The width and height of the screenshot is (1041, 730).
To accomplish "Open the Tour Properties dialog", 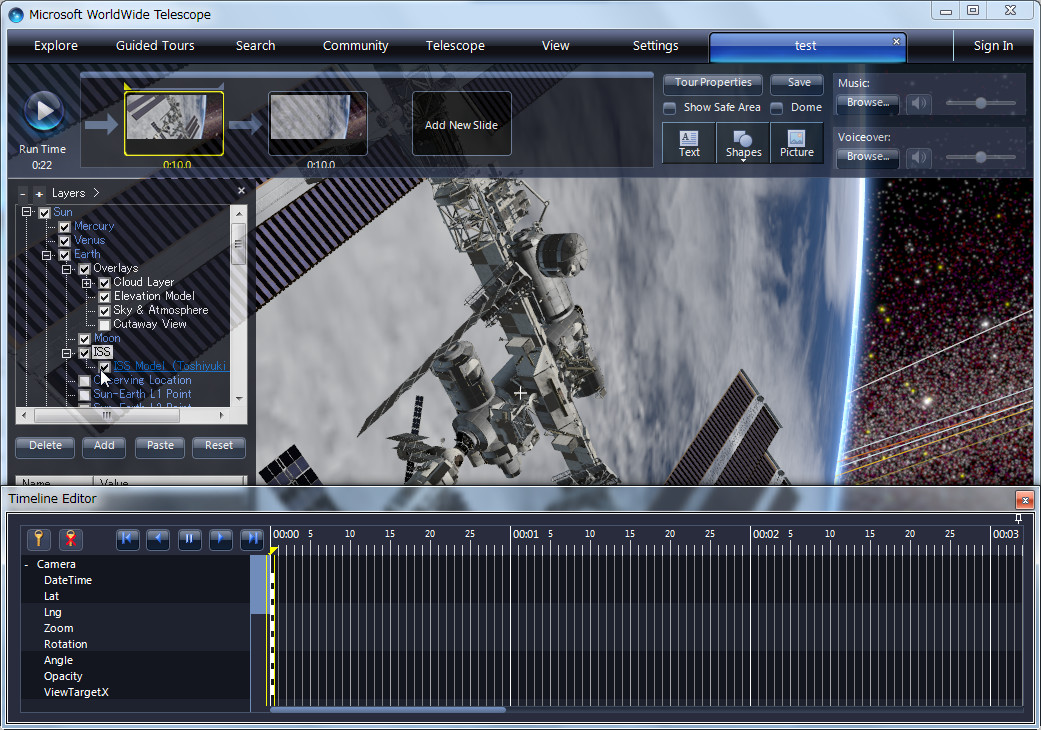I will pyautogui.click(x=712, y=83).
